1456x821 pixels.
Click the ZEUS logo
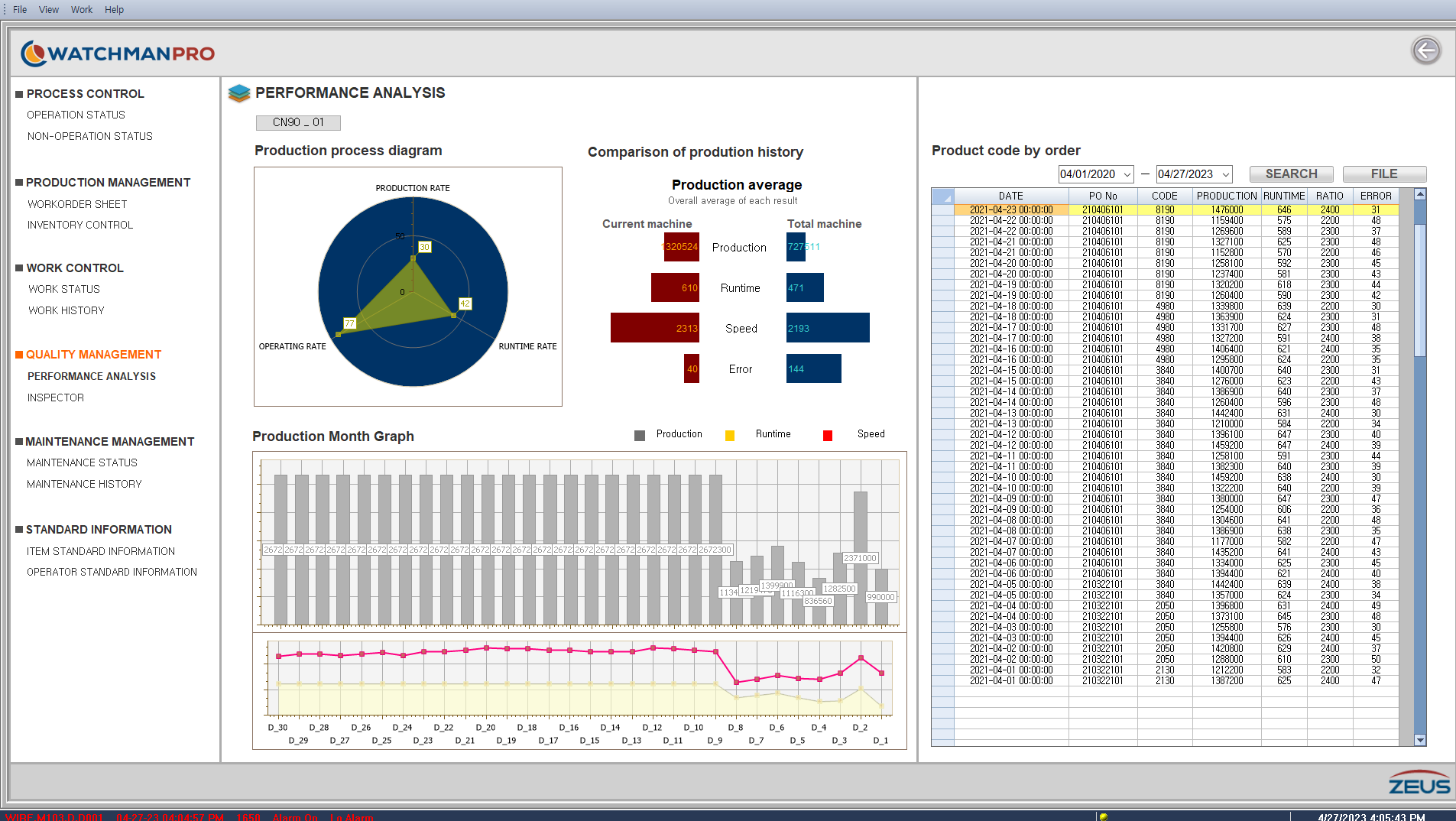[1419, 783]
